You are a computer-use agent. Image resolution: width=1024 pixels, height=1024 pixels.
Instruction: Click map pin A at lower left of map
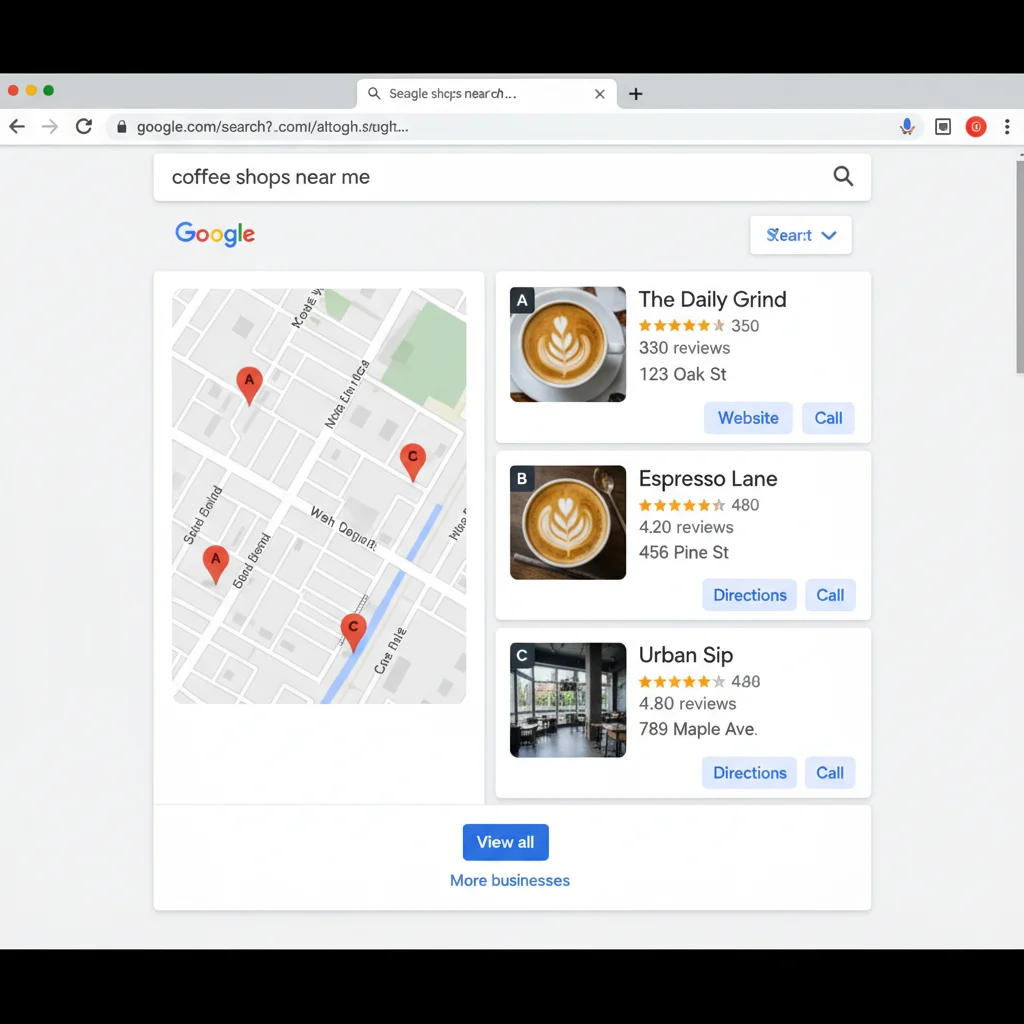[x=216, y=564]
